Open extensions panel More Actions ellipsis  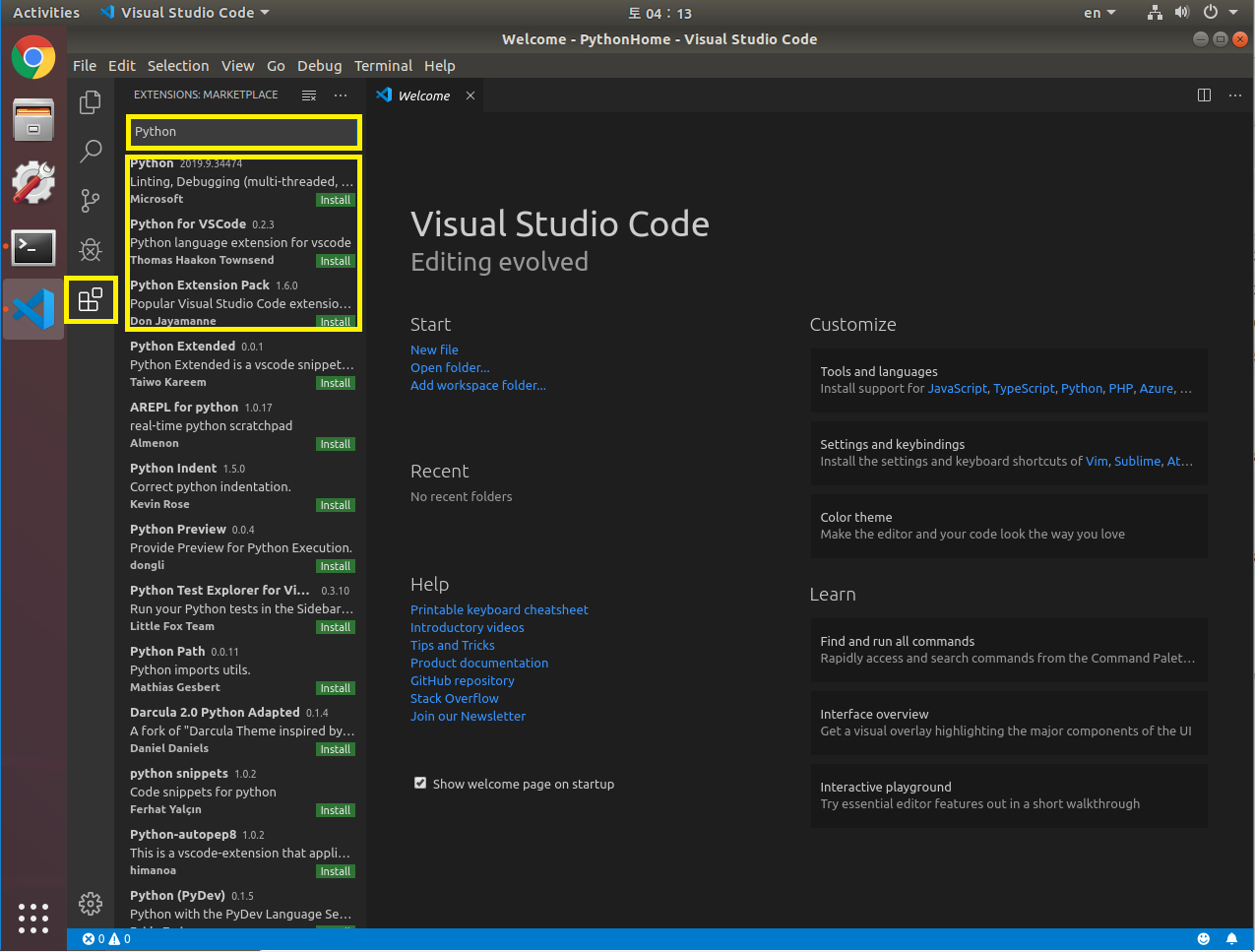coord(341,95)
